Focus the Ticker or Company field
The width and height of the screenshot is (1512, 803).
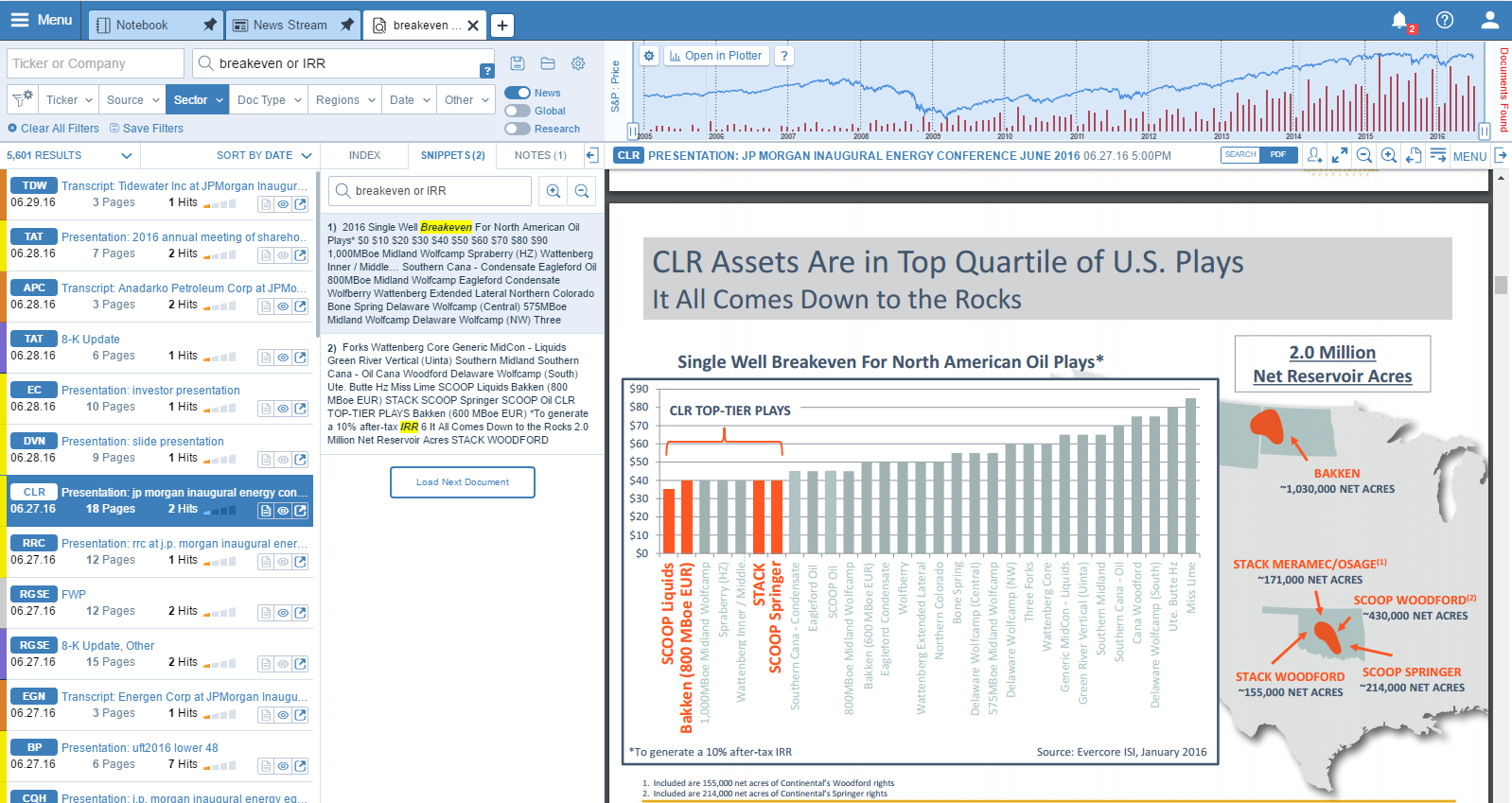(96, 63)
